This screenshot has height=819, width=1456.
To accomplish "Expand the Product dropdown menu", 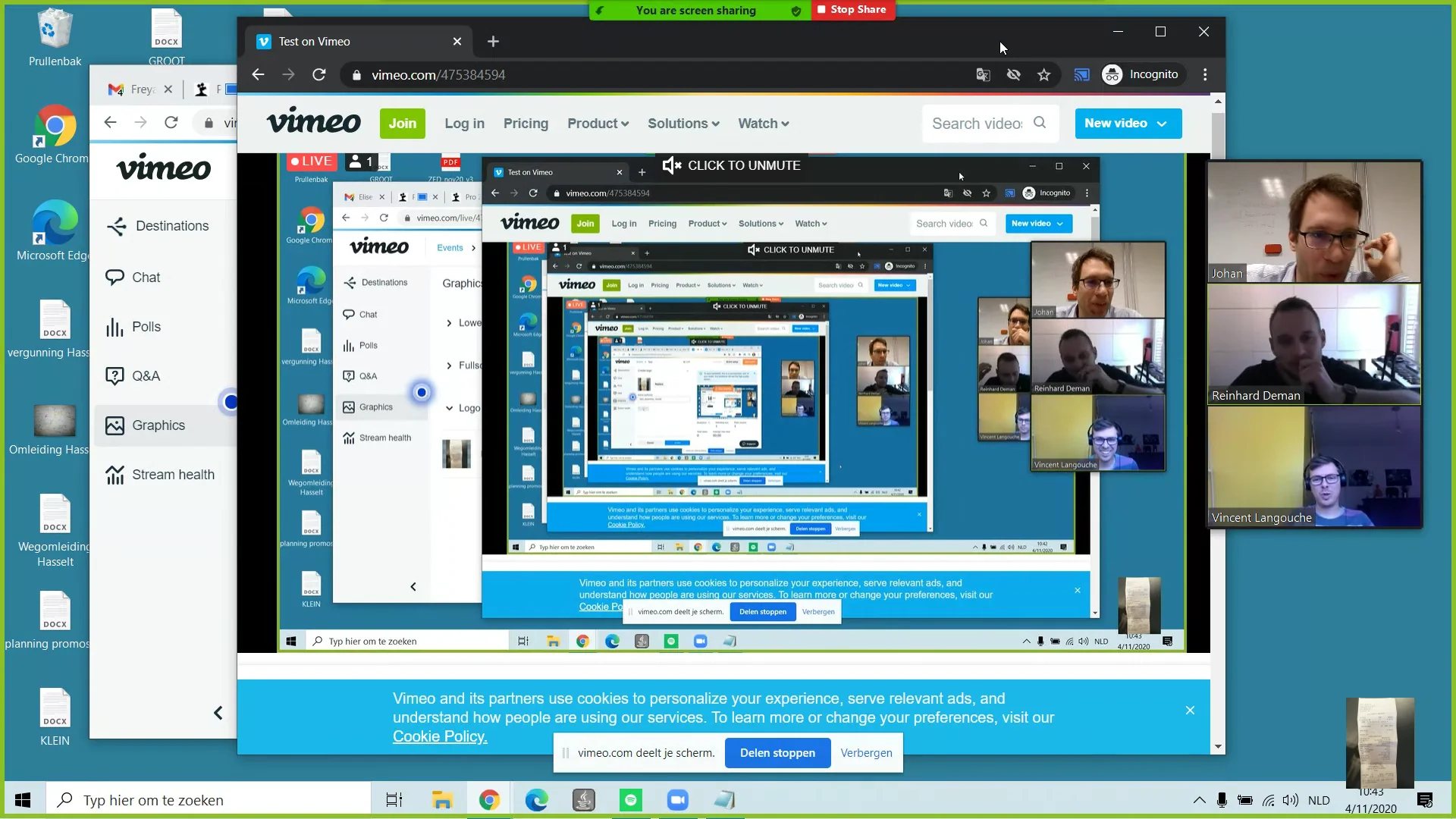I will tap(598, 124).
